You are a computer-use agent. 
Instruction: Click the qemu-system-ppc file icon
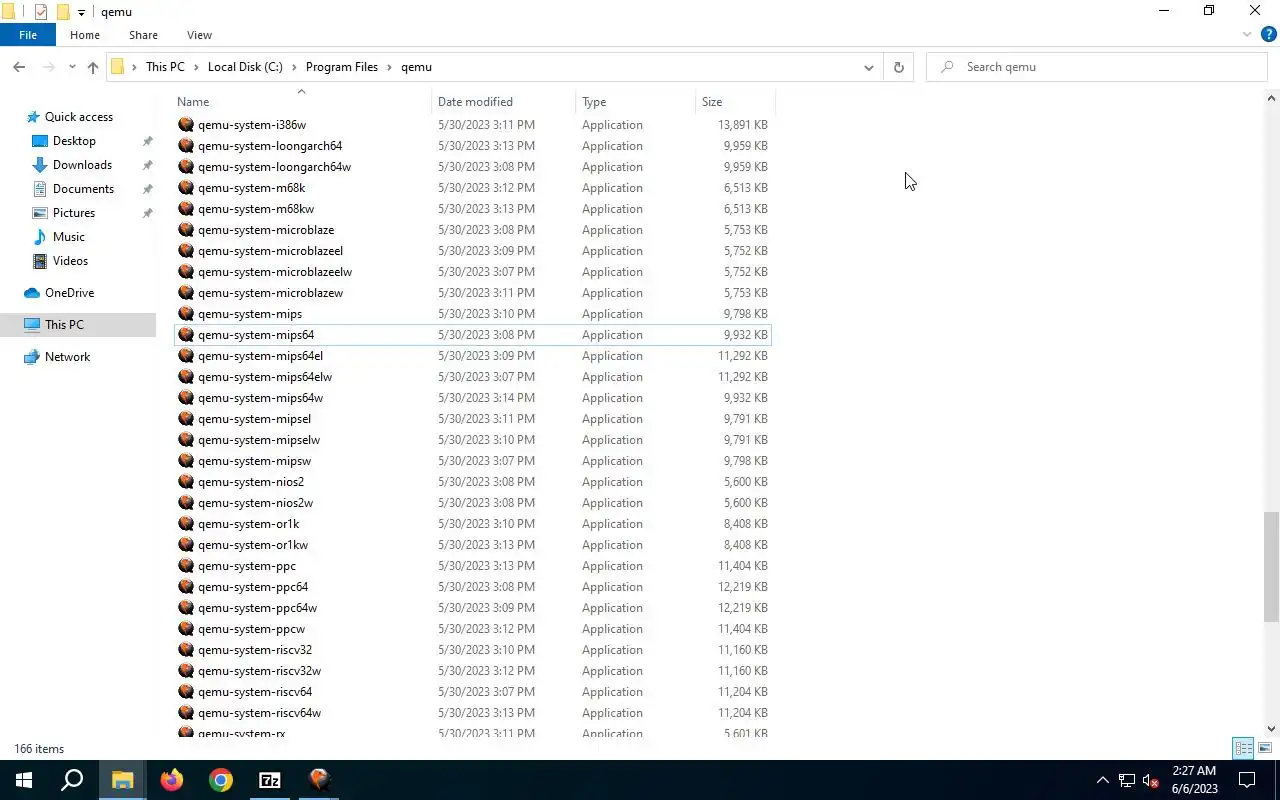pos(185,566)
